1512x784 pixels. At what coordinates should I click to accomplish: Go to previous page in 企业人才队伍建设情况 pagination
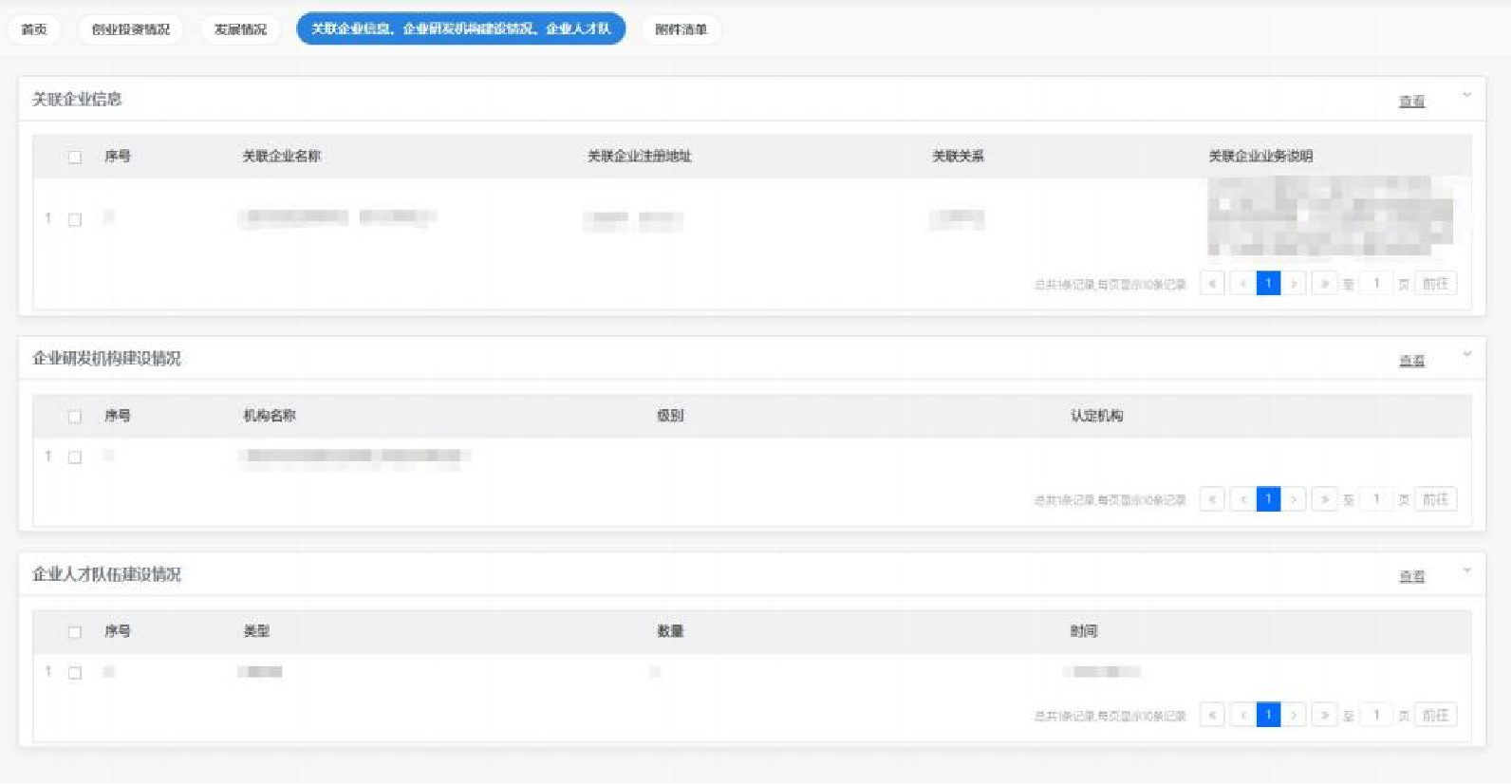[1242, 715]
